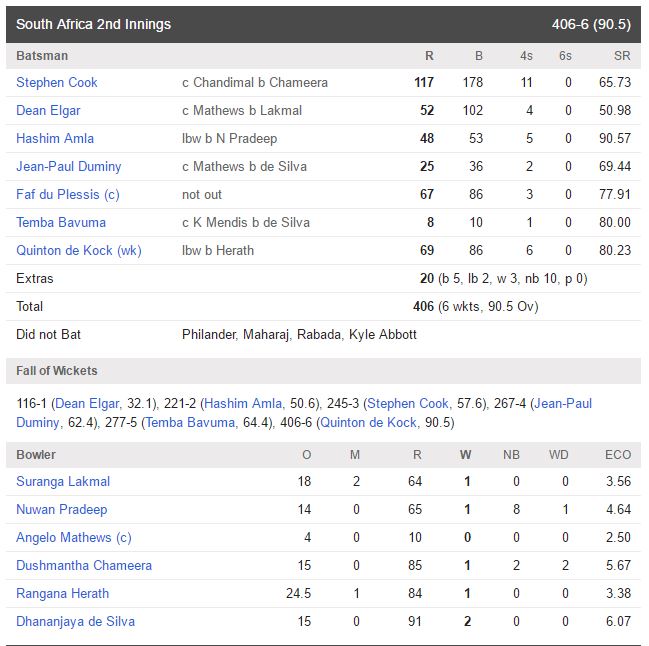Open Stephen Cook link in Fall of Wickets

pos(408,403)
